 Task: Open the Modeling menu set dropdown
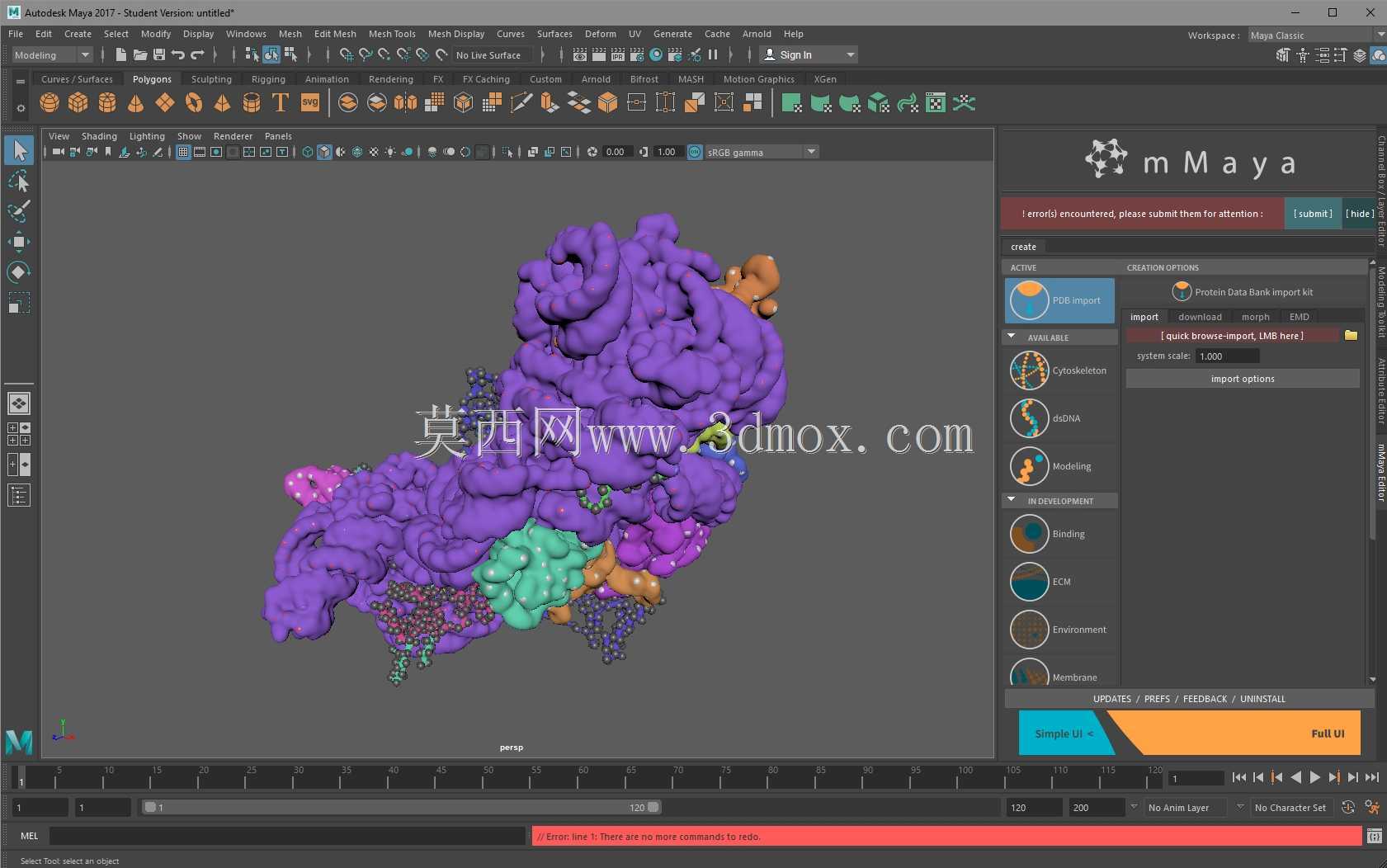pos(52,55)
